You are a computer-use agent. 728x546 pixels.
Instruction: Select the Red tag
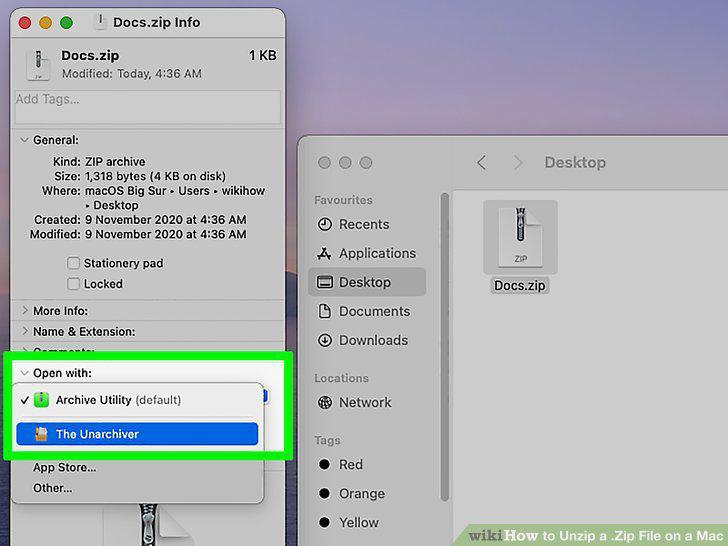coord(342,464)
